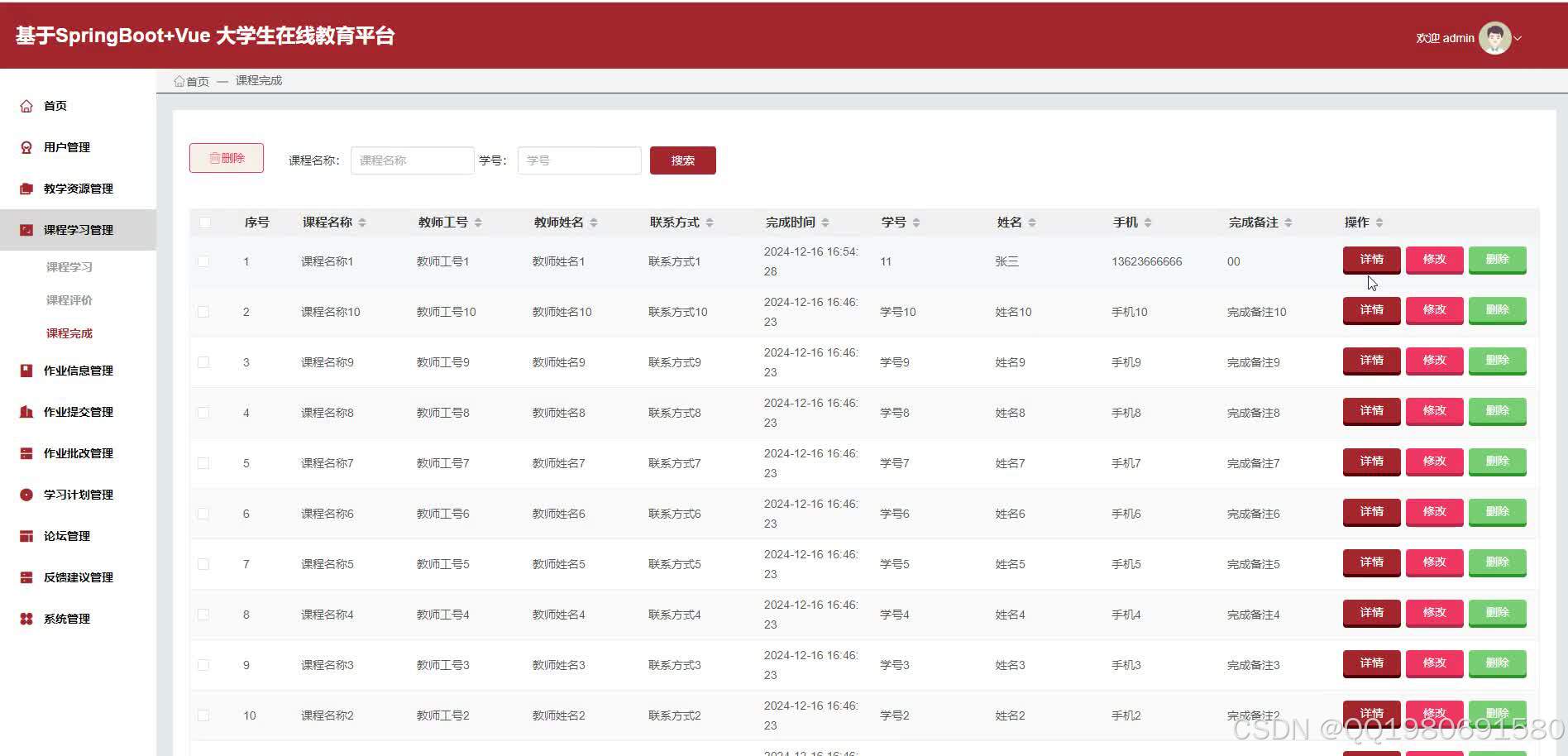Check the row checkbox for 课程名称1
This screenshot has width=1568, height=756.
click(203, 261)
